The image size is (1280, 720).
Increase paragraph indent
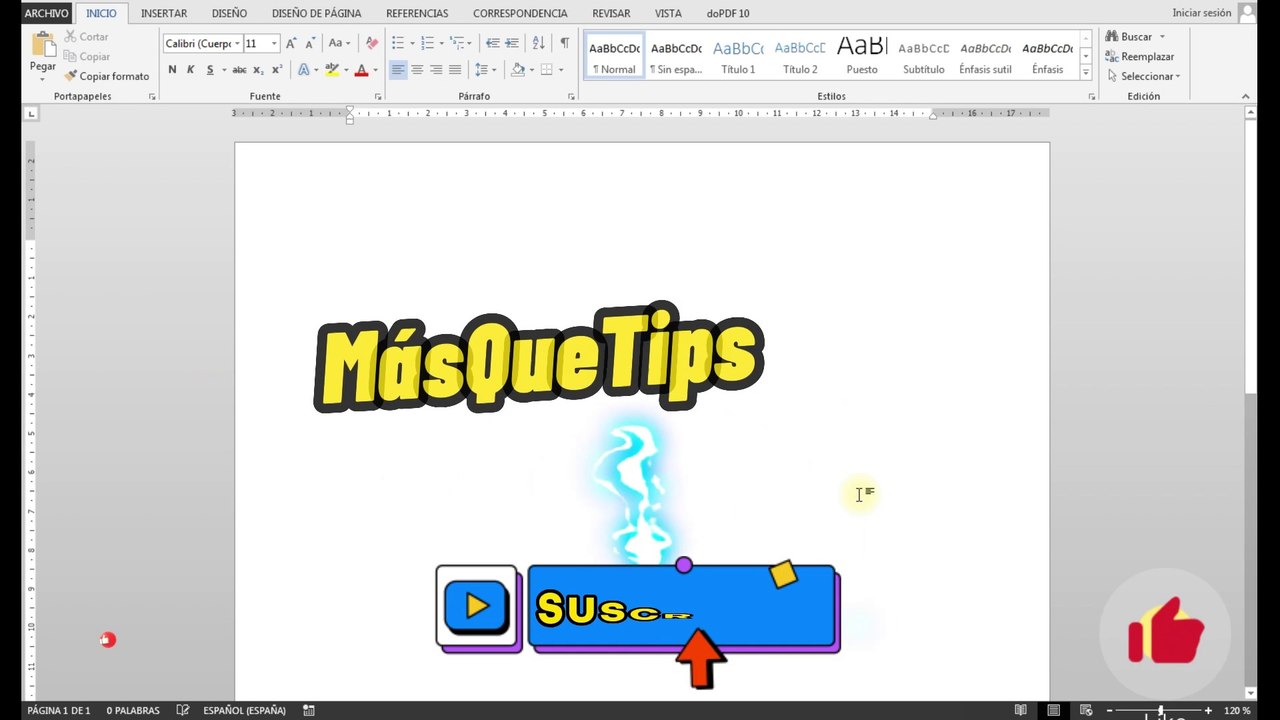pos(511,43)
